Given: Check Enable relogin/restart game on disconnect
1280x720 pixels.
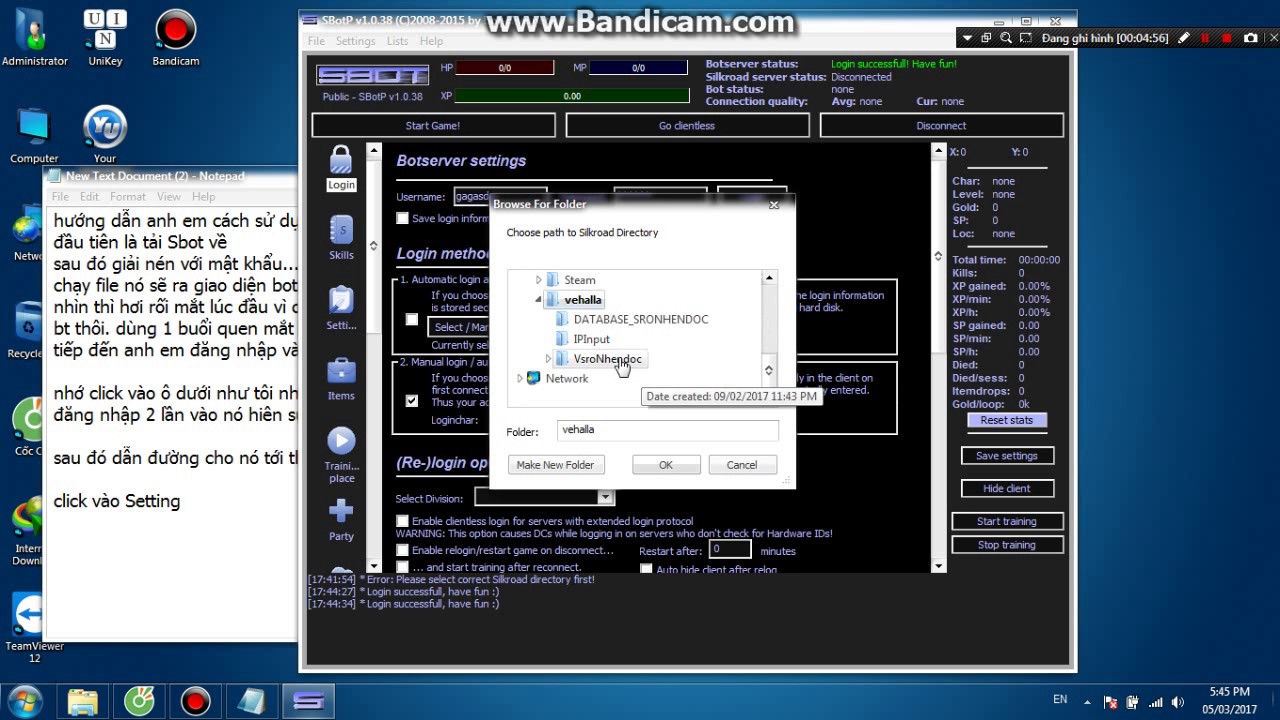Looking at the screenshot, I should click(402, 550).
